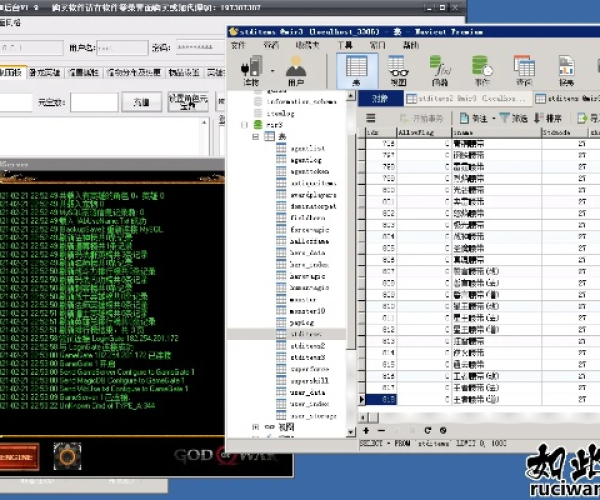Click the table icon beside stditems2 in tree

[281, 345]
